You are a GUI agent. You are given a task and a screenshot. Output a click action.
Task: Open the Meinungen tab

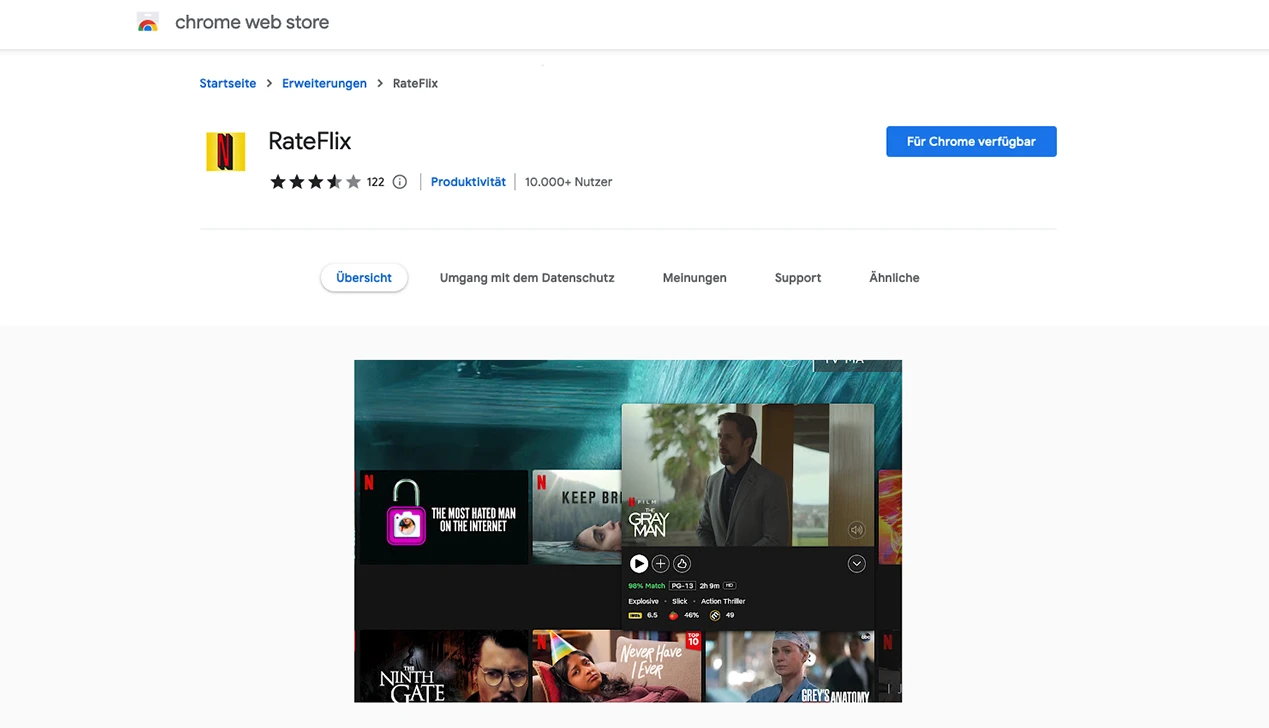pyautogui.click(x=694, y=278)
